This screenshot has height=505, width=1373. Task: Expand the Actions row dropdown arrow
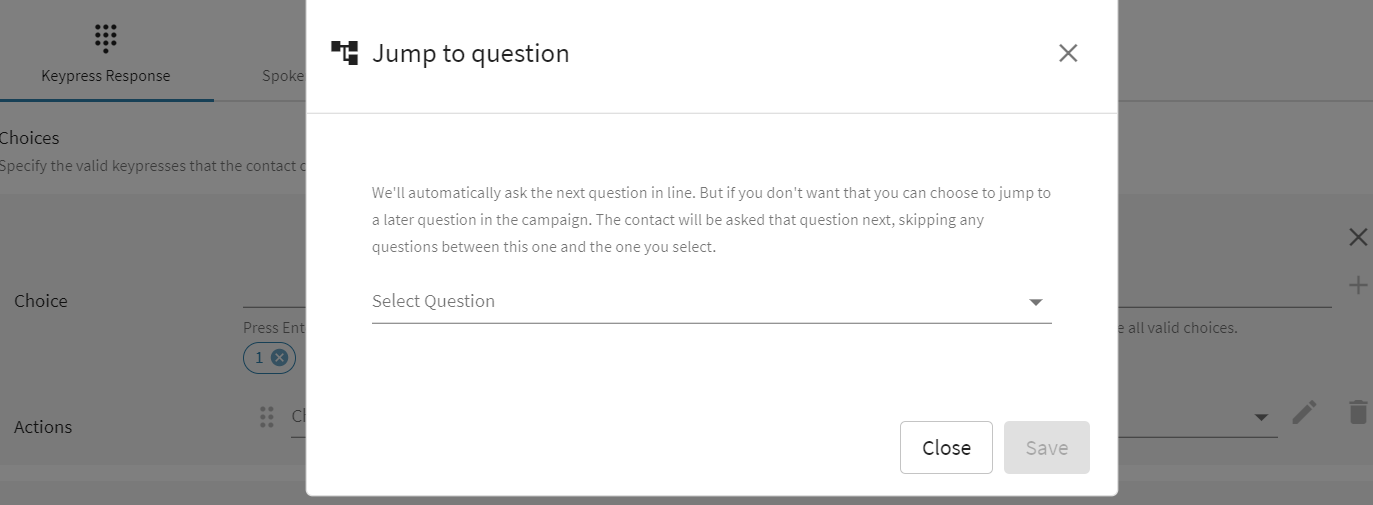[x=1261, y=417]
